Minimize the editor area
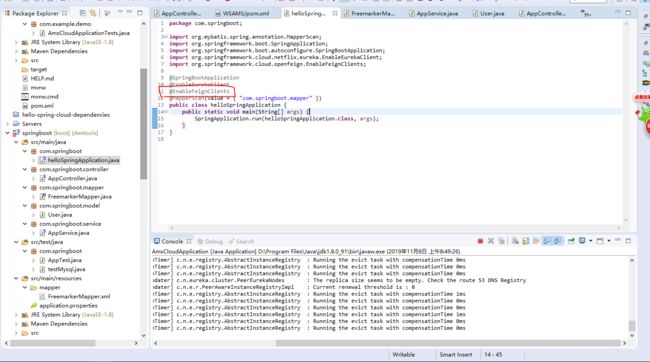The image size is (650, 362). coord(618,12)
